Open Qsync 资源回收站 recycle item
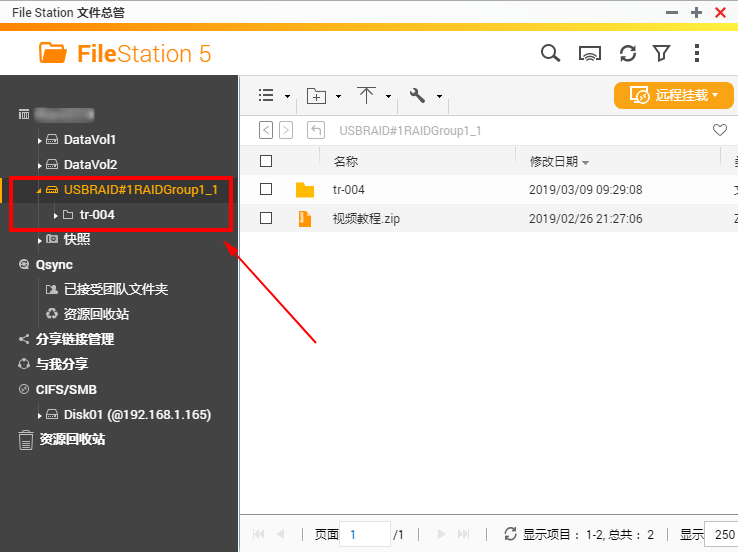The width and height of the screenshot is (738, 552). tap(96, 314)
